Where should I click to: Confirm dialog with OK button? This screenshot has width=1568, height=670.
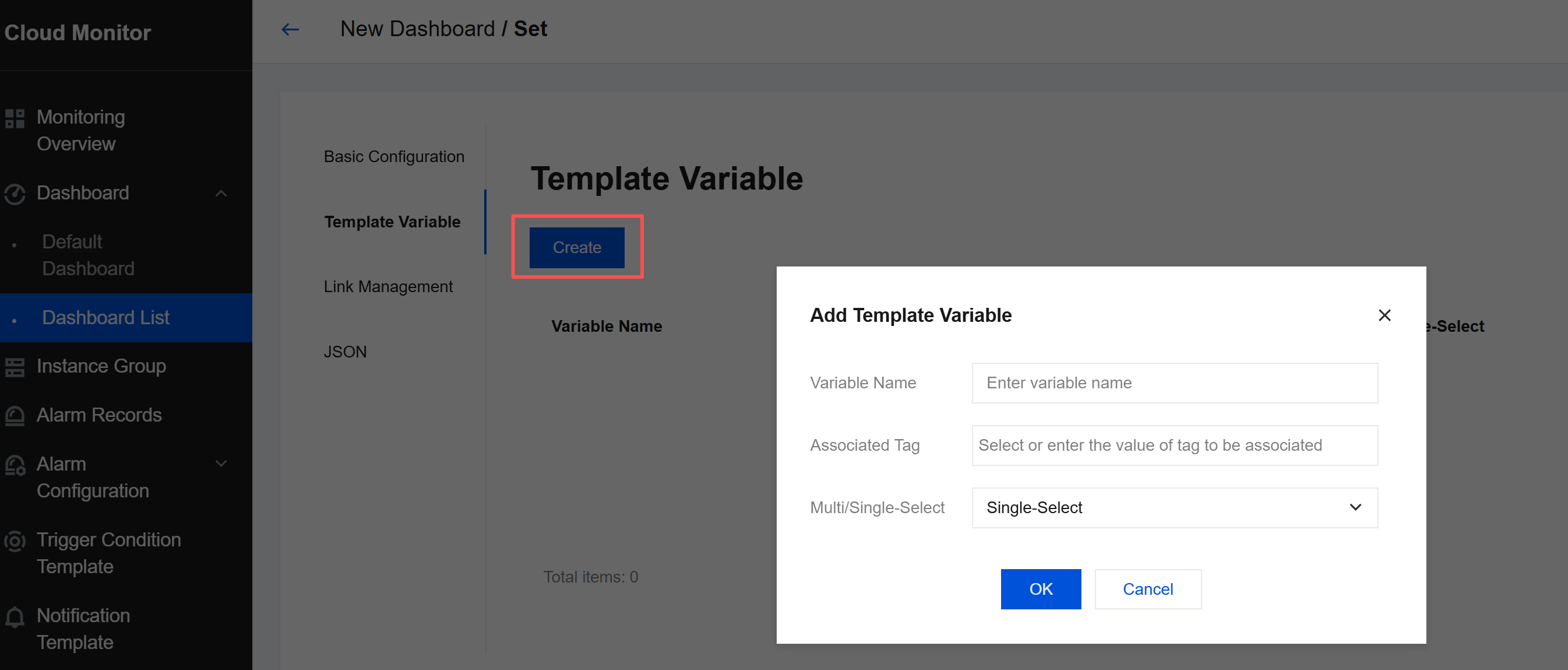coord(1040,589)
